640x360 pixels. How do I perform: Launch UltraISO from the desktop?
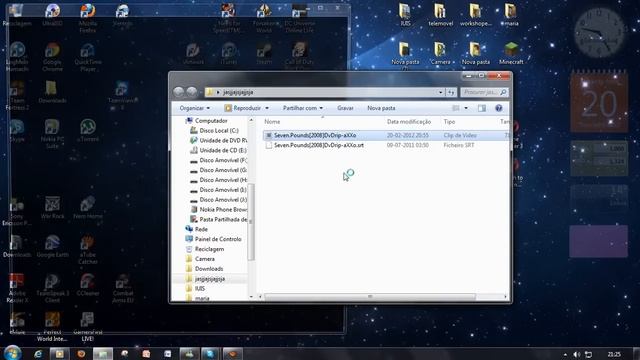pyautogui.click(x=52, y=15)
